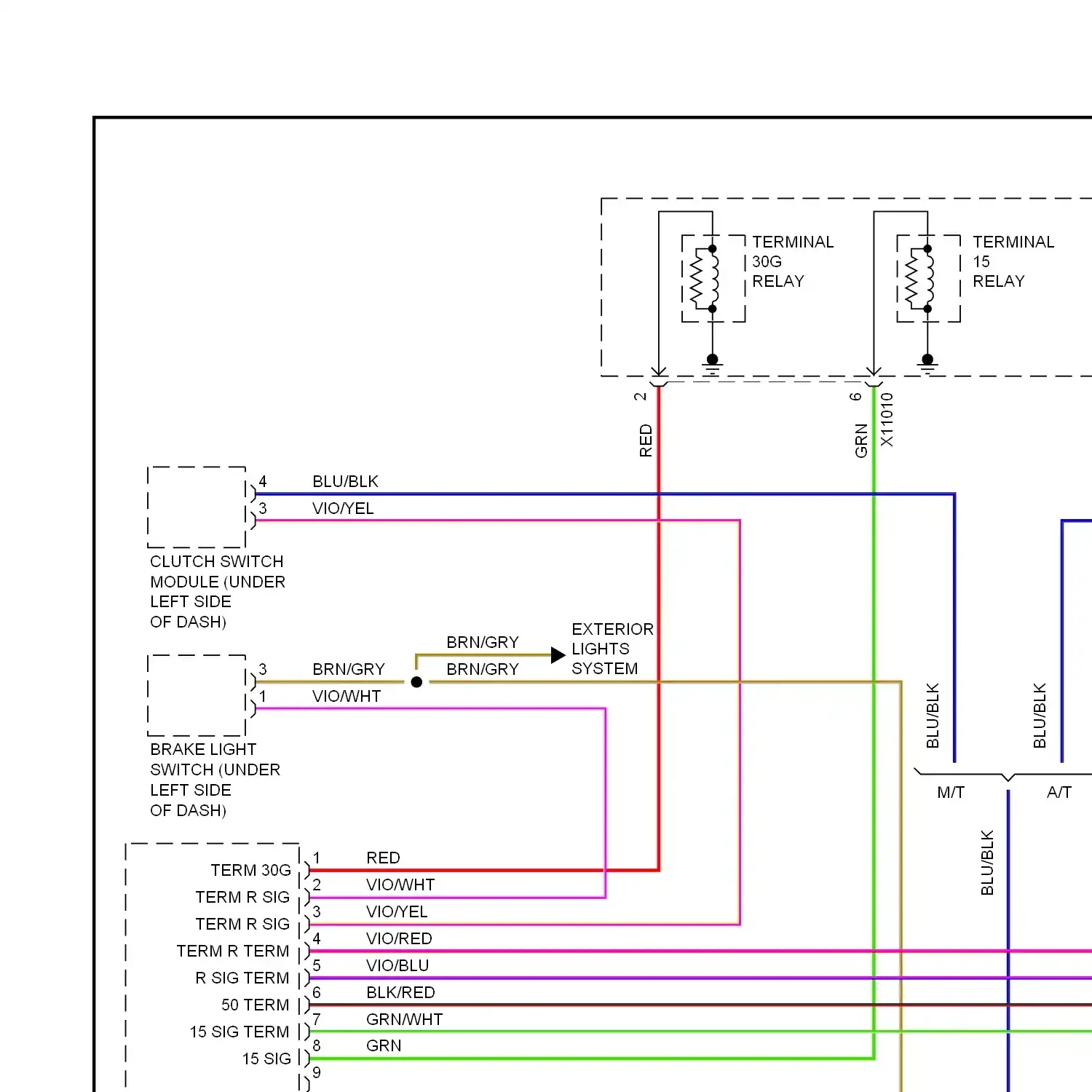Click the BRN/GRY label above the arrow wire
Viewport: 1092px width, 1092px height.
coord(483,643)
